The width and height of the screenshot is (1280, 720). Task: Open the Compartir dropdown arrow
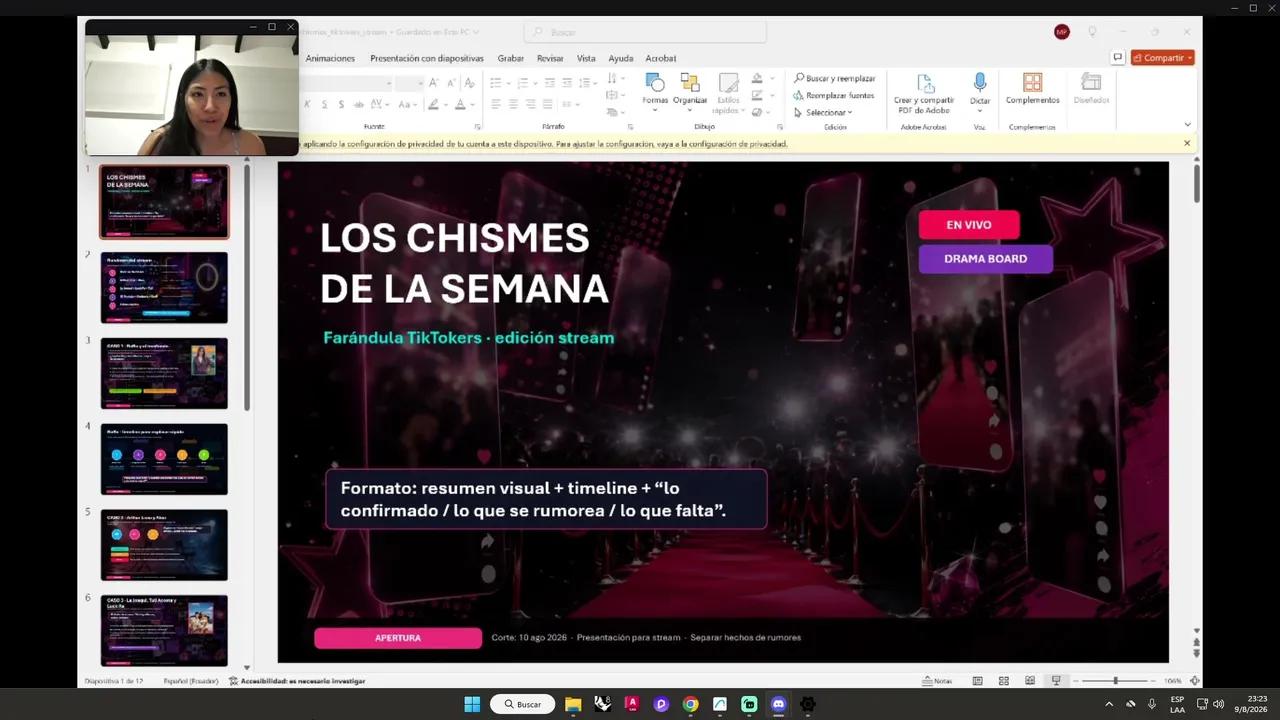(x=1190, y=58)
